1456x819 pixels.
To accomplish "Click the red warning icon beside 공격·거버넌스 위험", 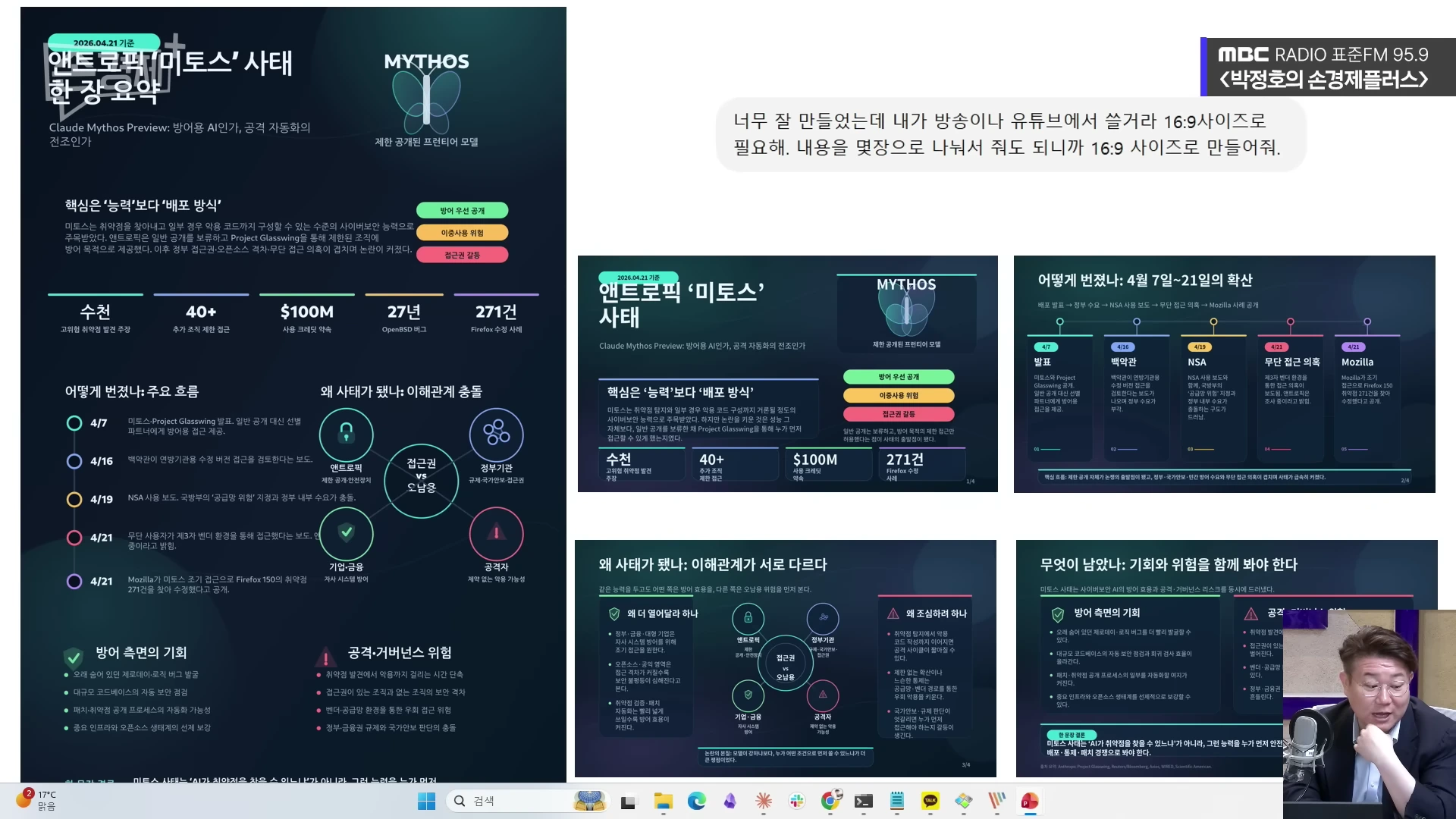I will pyautogui.click(x=326, y=657).
